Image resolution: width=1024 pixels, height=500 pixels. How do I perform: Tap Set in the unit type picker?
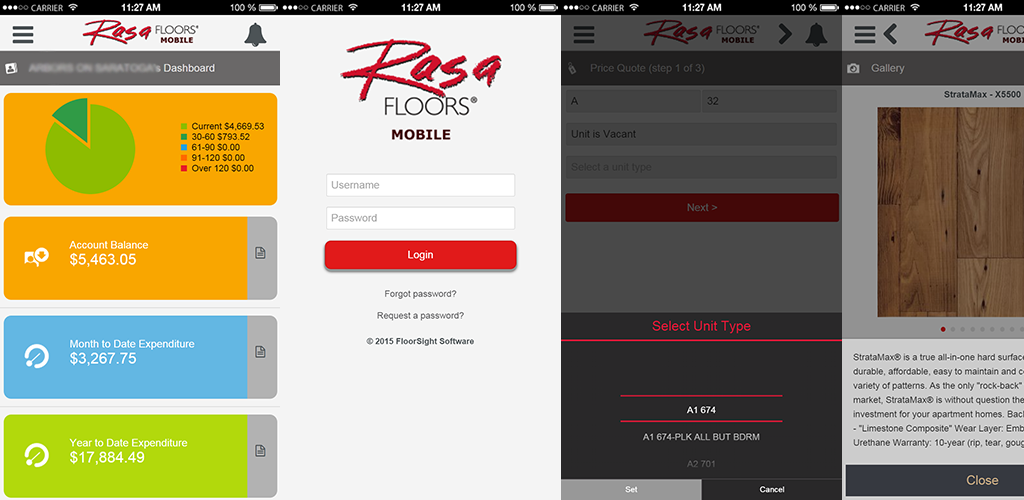(632, 490)
